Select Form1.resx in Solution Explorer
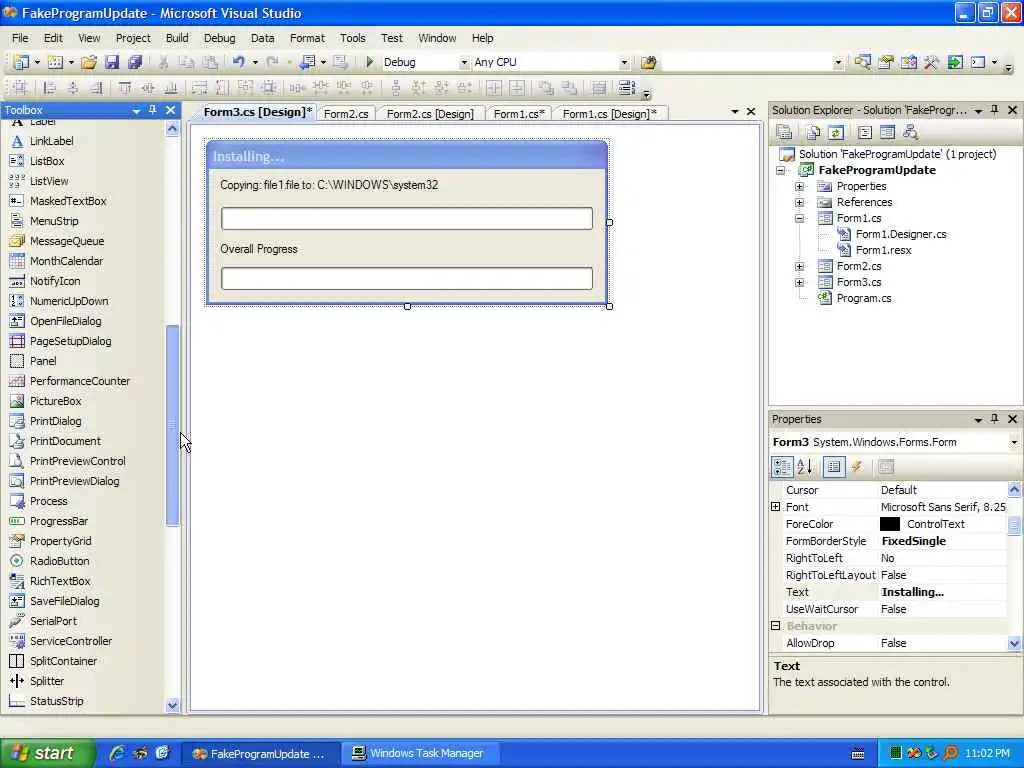Screen dimensions: 1024x768 tap(883, 250)
